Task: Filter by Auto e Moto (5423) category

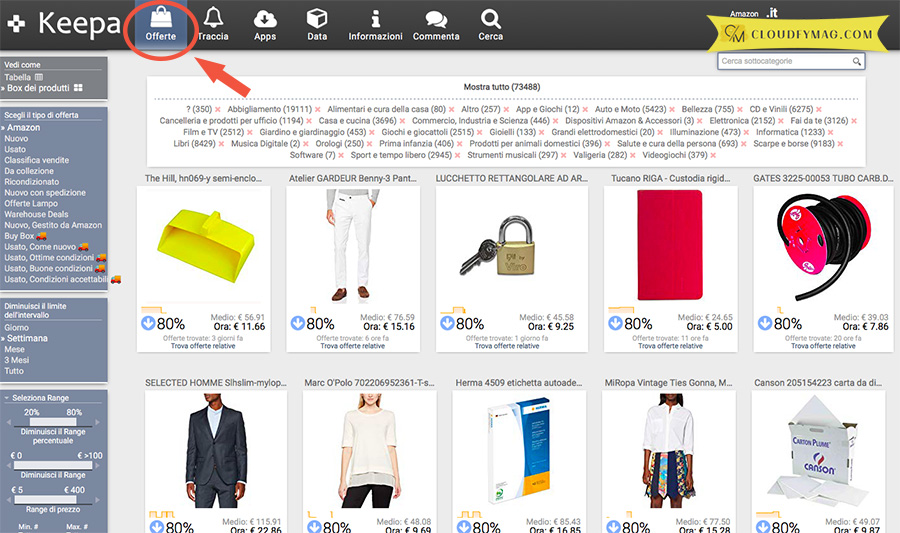Action: coord(630,109)
